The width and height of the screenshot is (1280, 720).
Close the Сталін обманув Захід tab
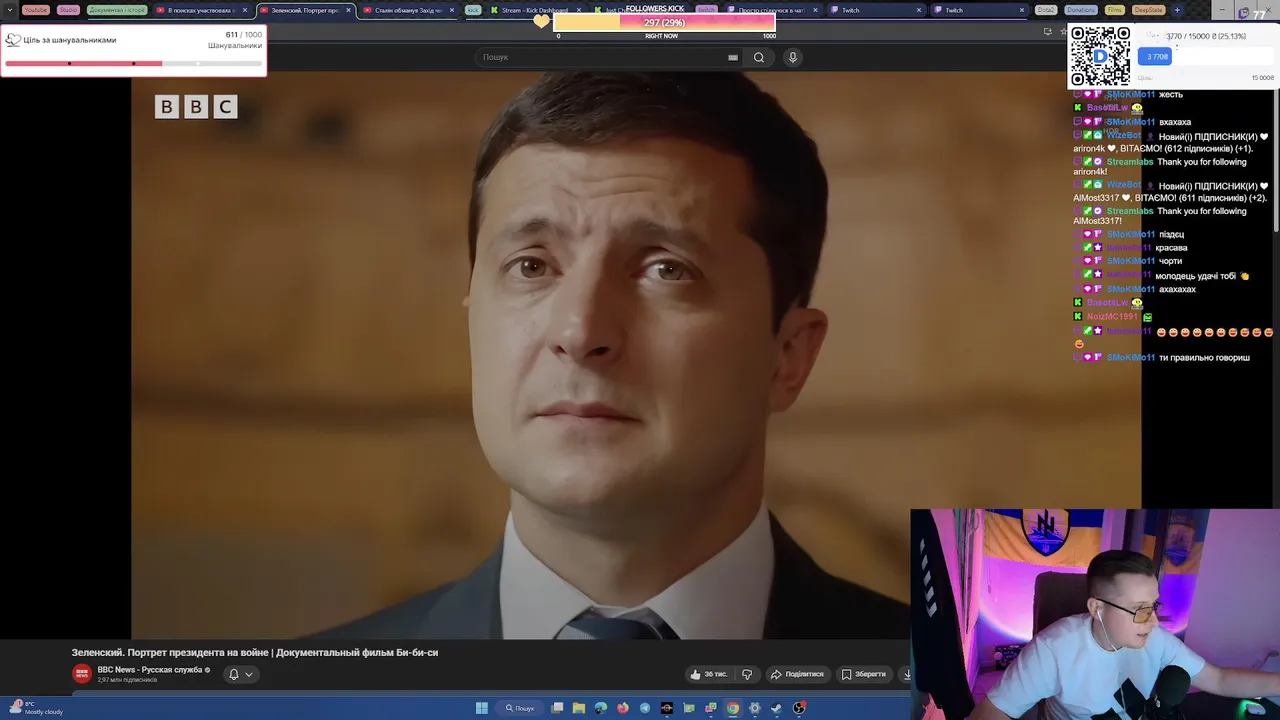coord(452,10)
